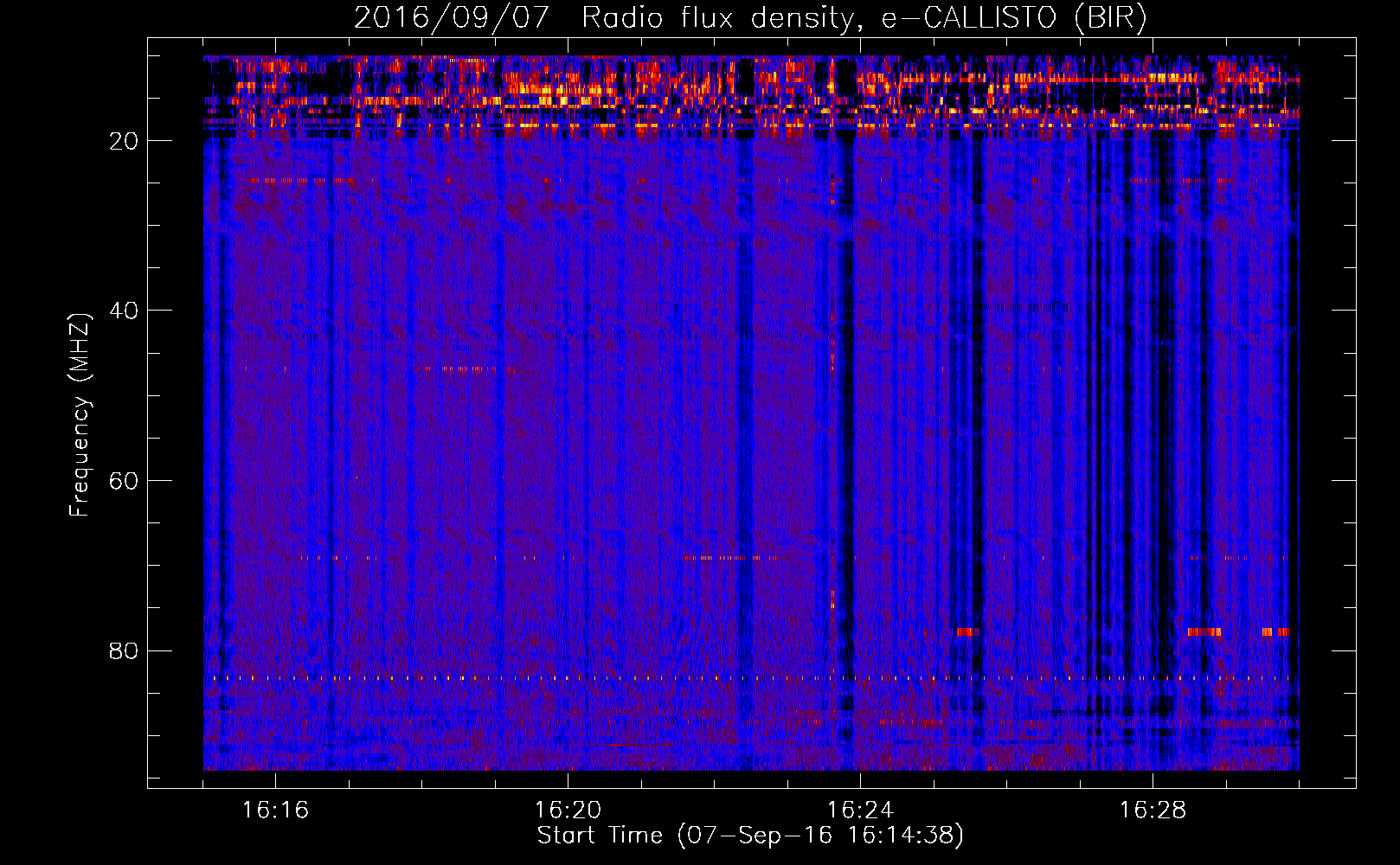This screenshot has width=1400, height=865.
Task: Click the 80 MHz frequency tick label
Action: [124, 650]
